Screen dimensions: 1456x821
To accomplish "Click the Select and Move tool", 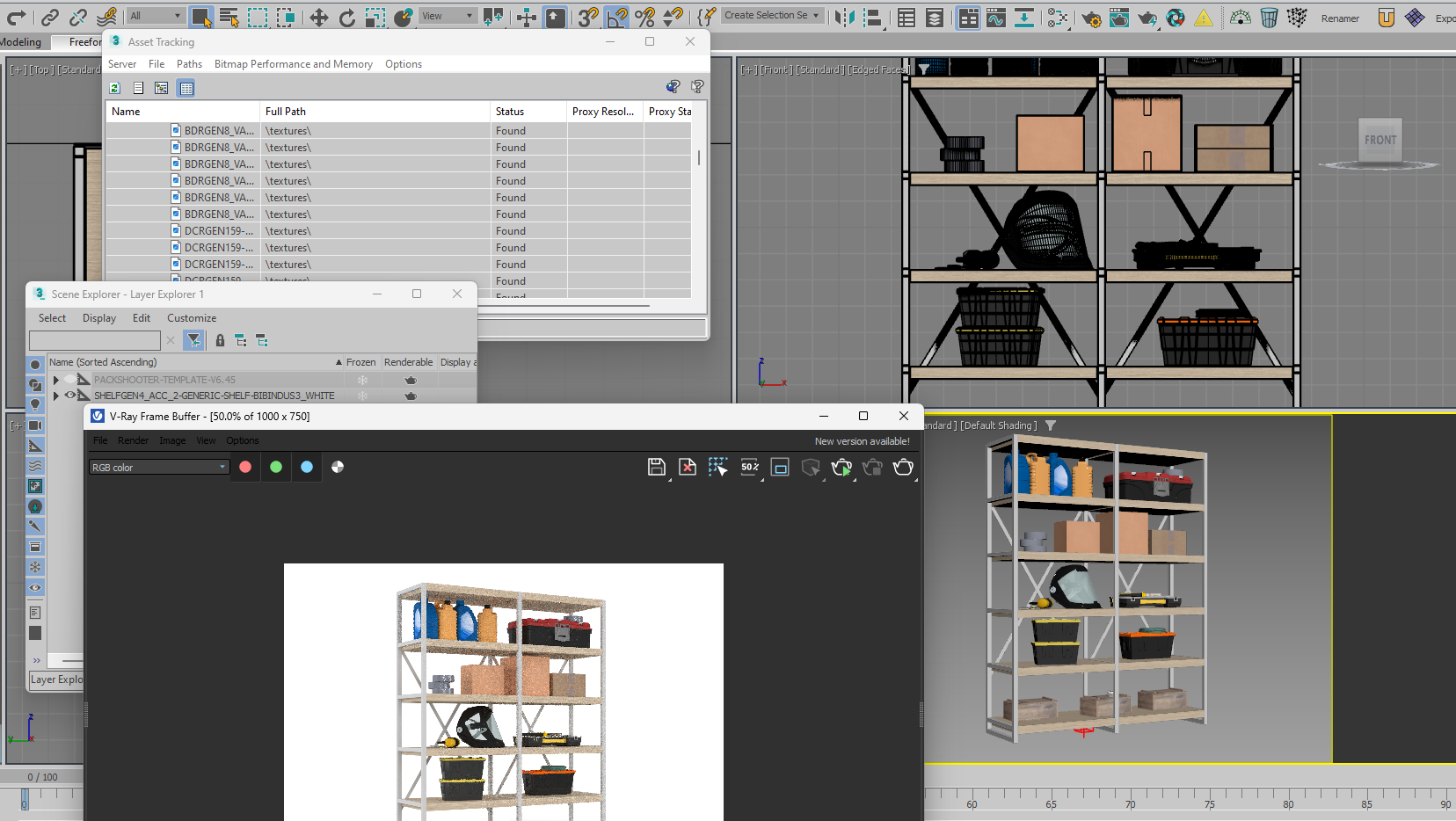I will pos(318,18).
